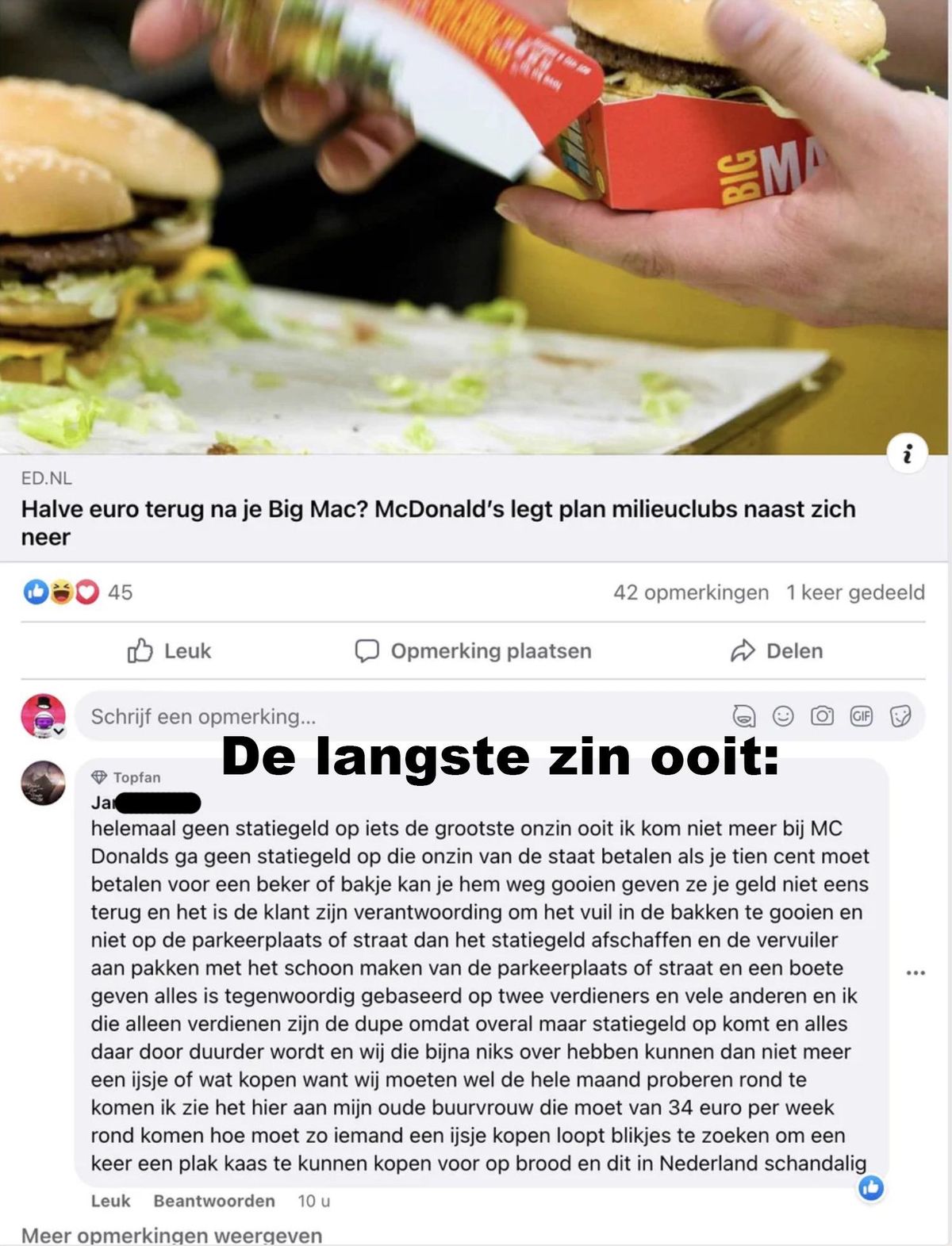Open the 1 keer gedeeld link
Viewport: 952px width, 1246px height.
(855, 592)
